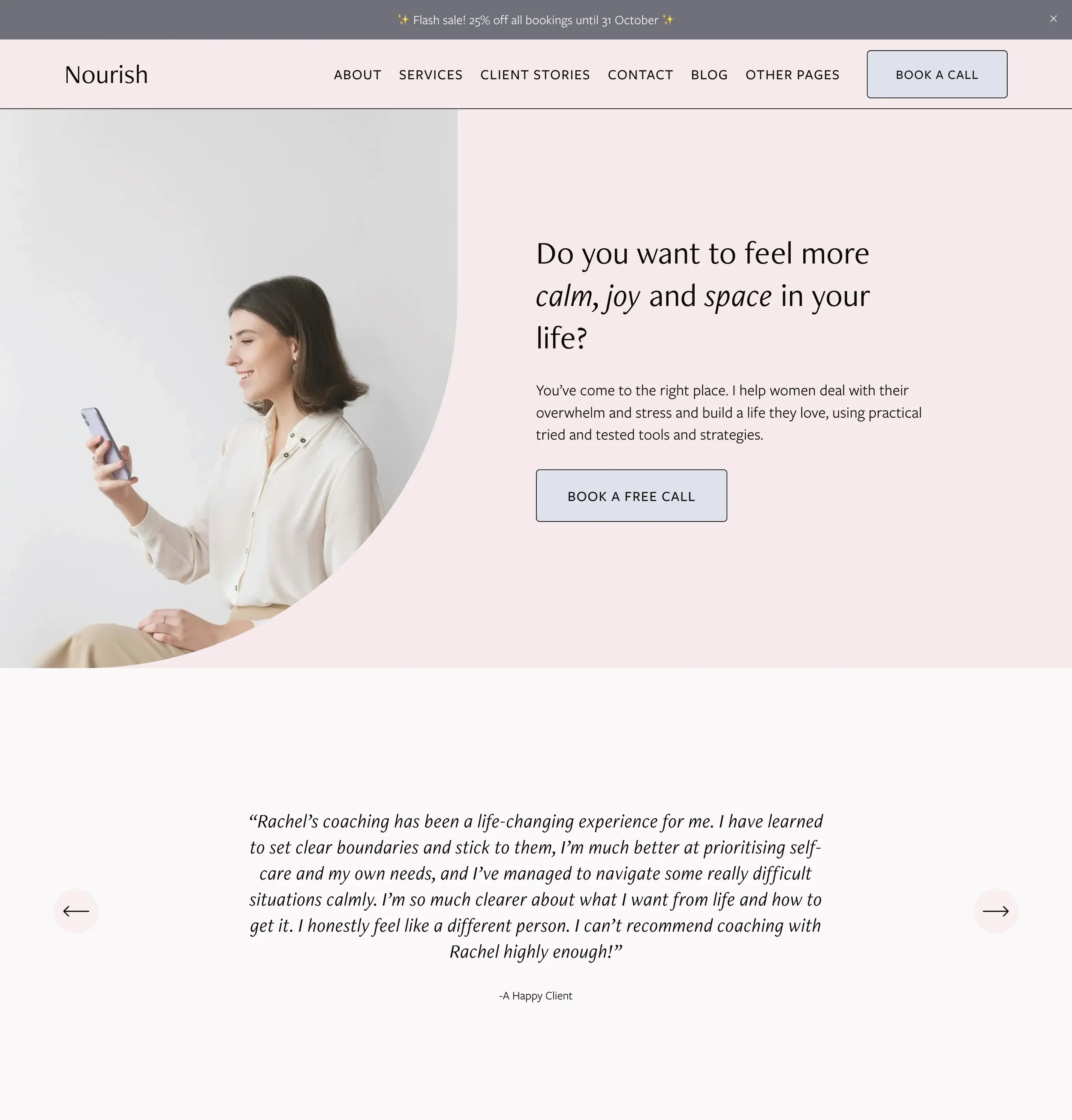Viewport: 1072px width, 1120px height.
Task: Click the sparkle emoji after October
Action: (668, 20)
